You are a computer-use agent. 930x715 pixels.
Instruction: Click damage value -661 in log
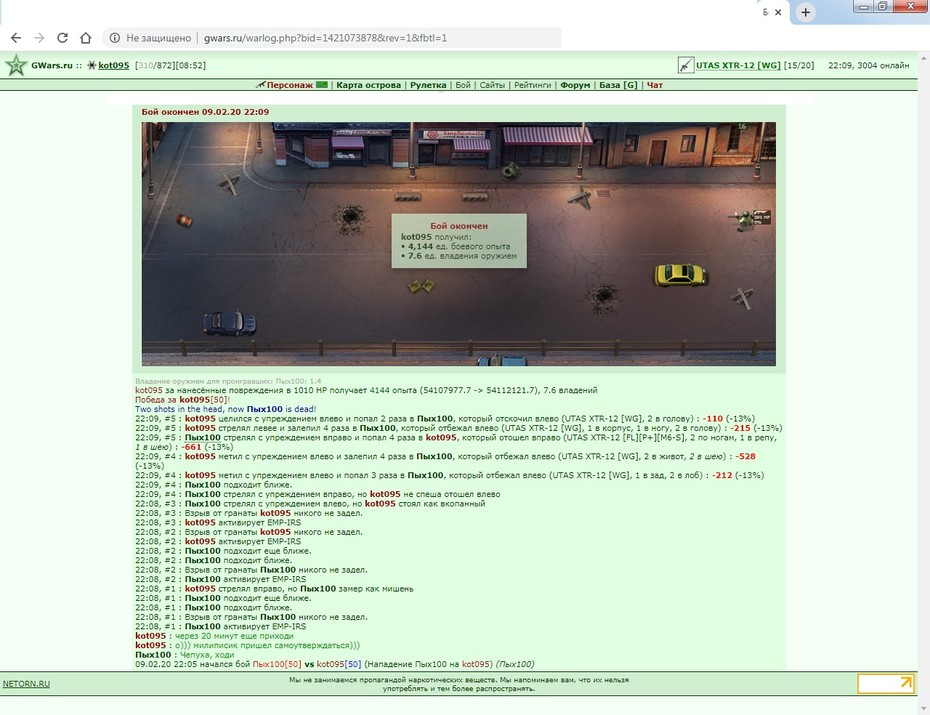[191, 447]
